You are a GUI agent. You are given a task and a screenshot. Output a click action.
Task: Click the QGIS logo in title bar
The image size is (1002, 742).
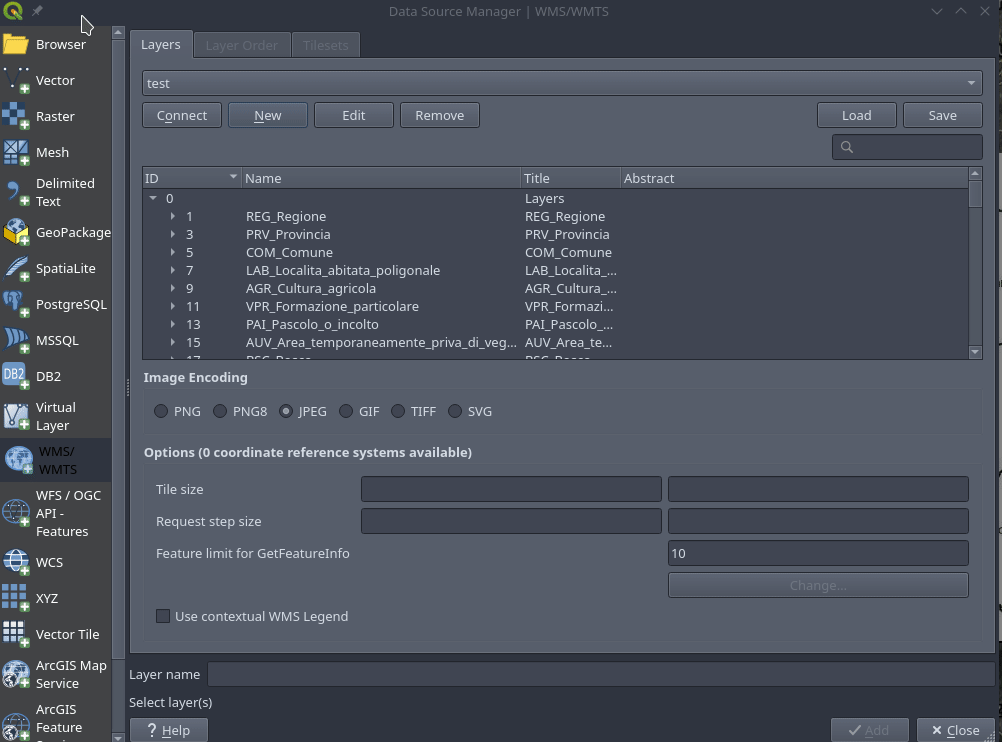pyautogui.click(x=12, y=11)
